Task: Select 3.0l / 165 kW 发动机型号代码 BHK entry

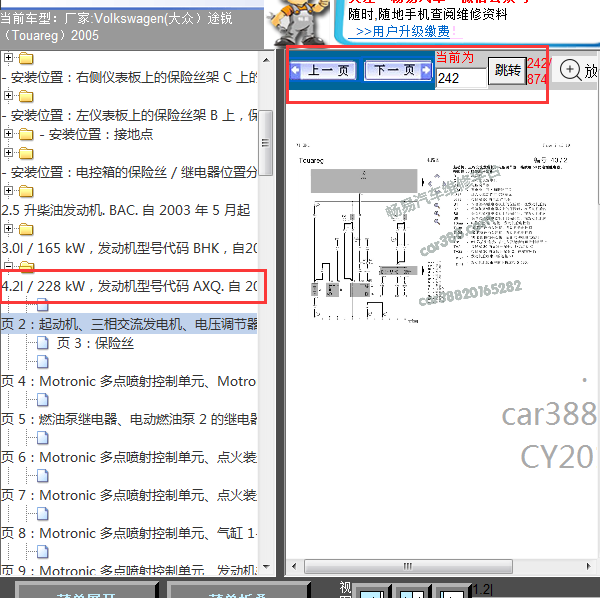Action: tap(129, 248)
